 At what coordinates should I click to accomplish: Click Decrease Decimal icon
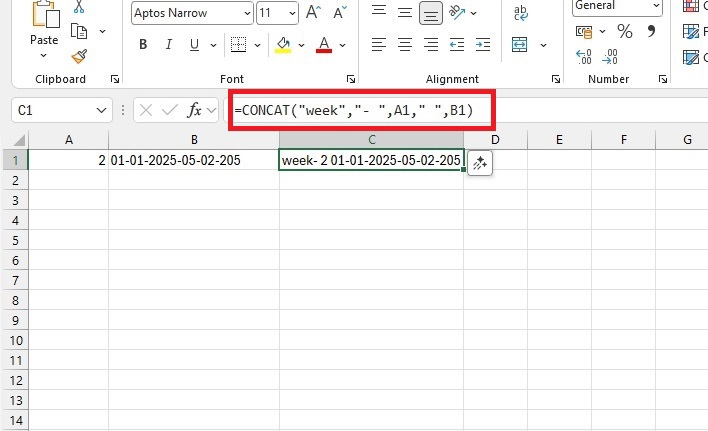tap(610, 57)
